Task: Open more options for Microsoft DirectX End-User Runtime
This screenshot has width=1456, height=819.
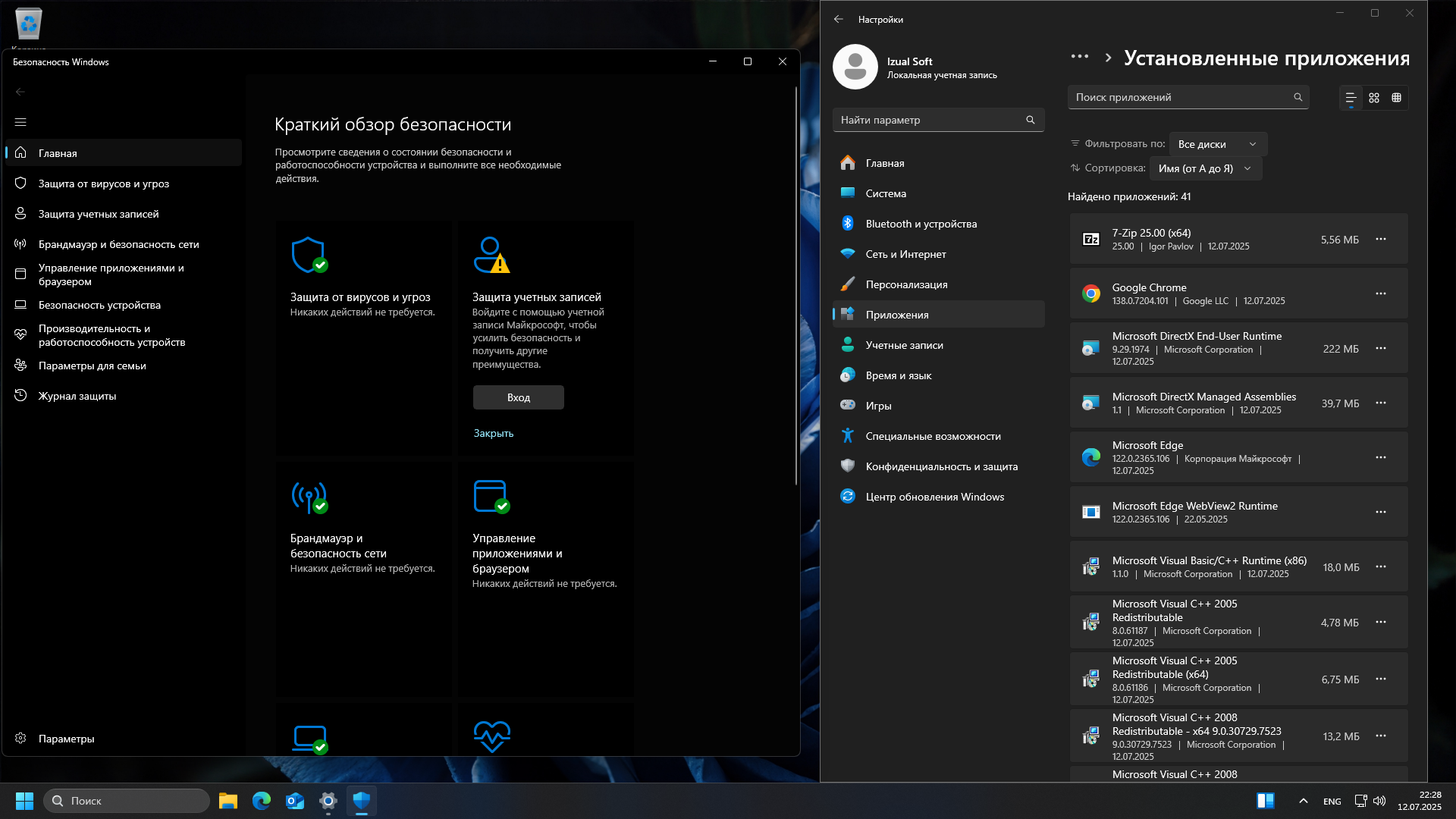Action: [1381, 348]
